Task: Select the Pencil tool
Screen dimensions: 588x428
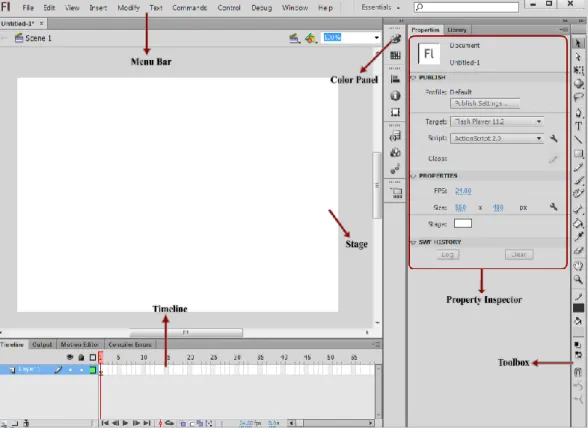Action: click(x=578, y=167)
